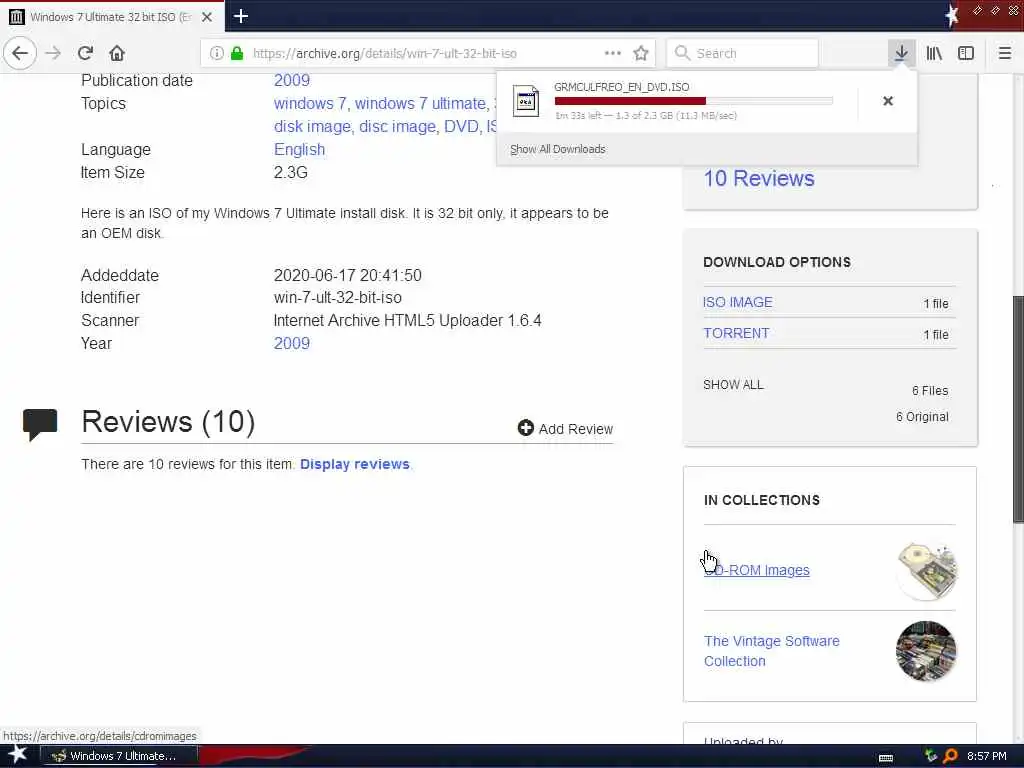Image resolution: width=1024 pixels, height=768 pixels.
Task: Focus the Search input field
Action: (x=743, y=53)
